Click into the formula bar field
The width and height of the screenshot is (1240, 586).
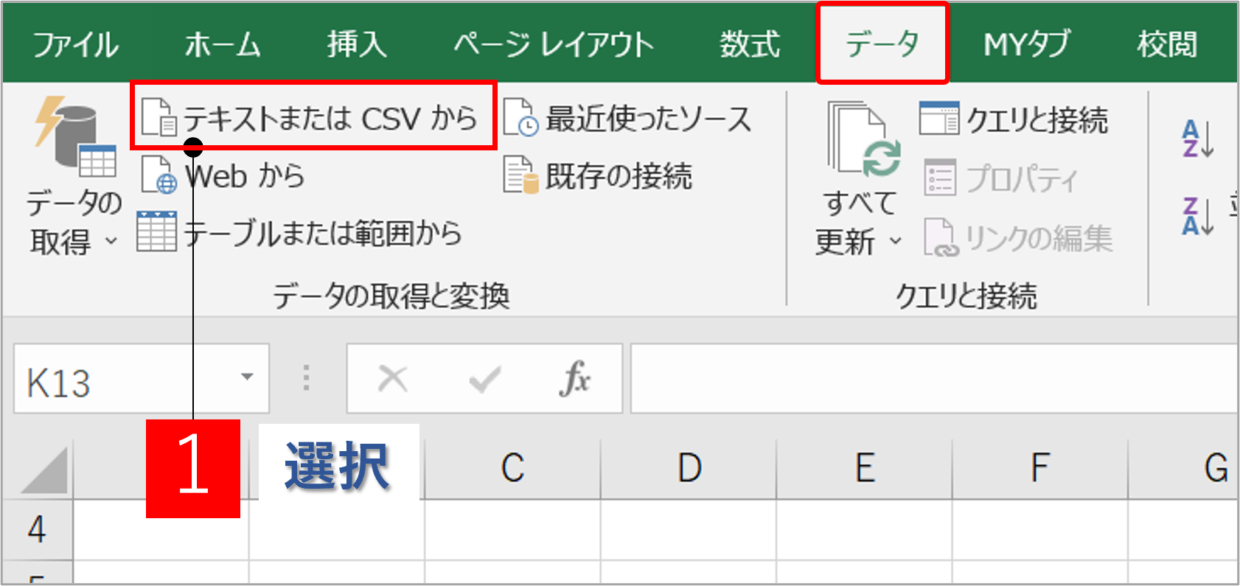click(934, 378)
